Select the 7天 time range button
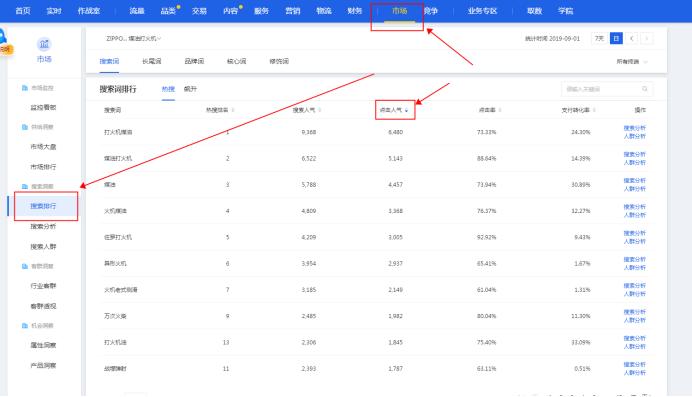The height and width of the screenshot is (397, 692). 599,39
